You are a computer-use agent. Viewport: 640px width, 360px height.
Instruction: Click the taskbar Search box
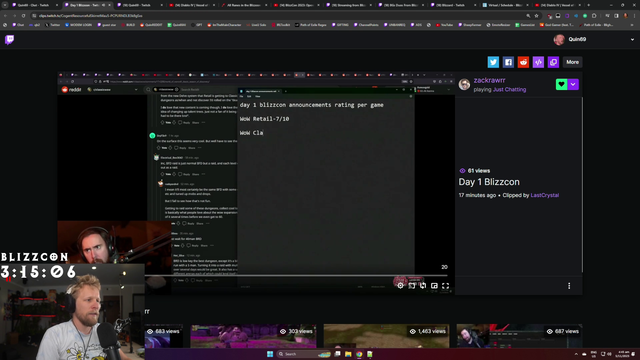tap(304, 354)
